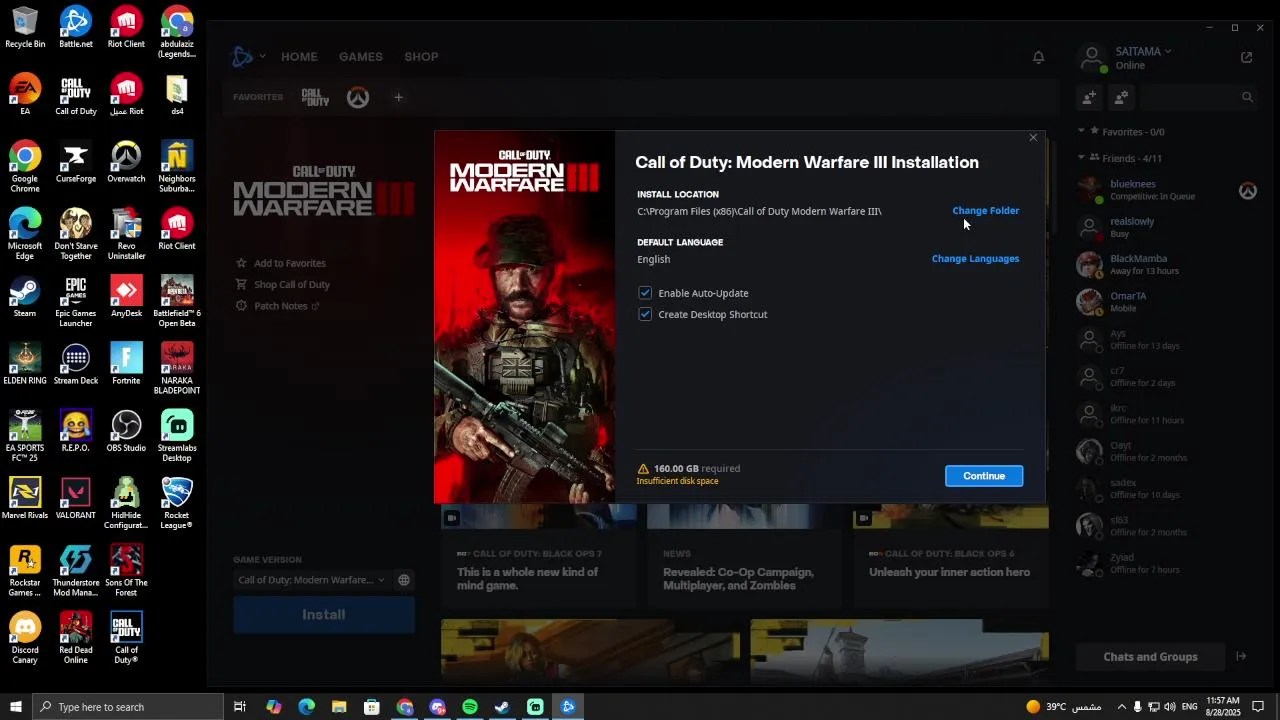Open taskbar clock showing 11:57 AM

point(1223,707)
